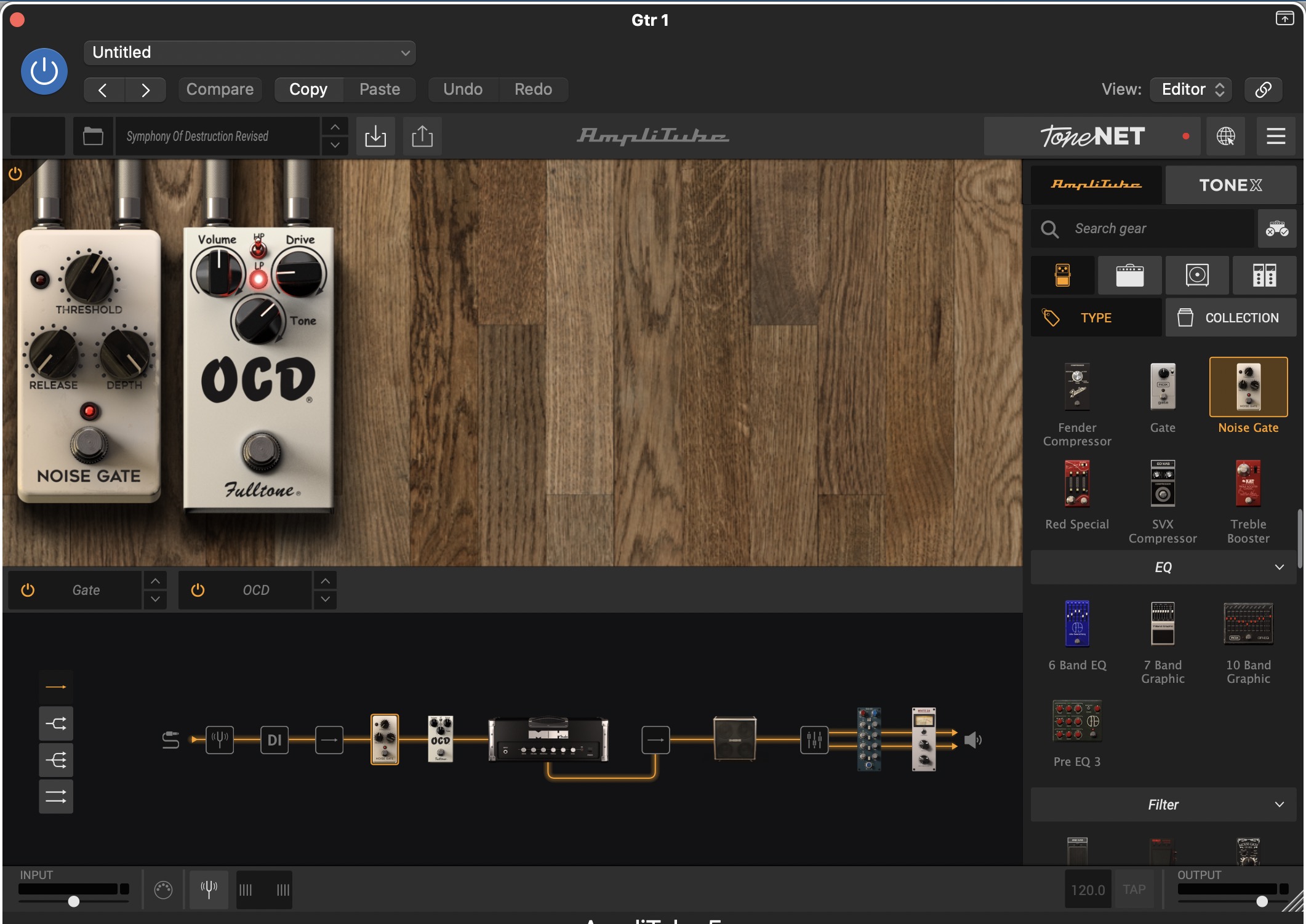The height and width of the screenshot is (924, 1306).
Task: Select the stomp pedal gear category icon
Action: [1062, 275]
